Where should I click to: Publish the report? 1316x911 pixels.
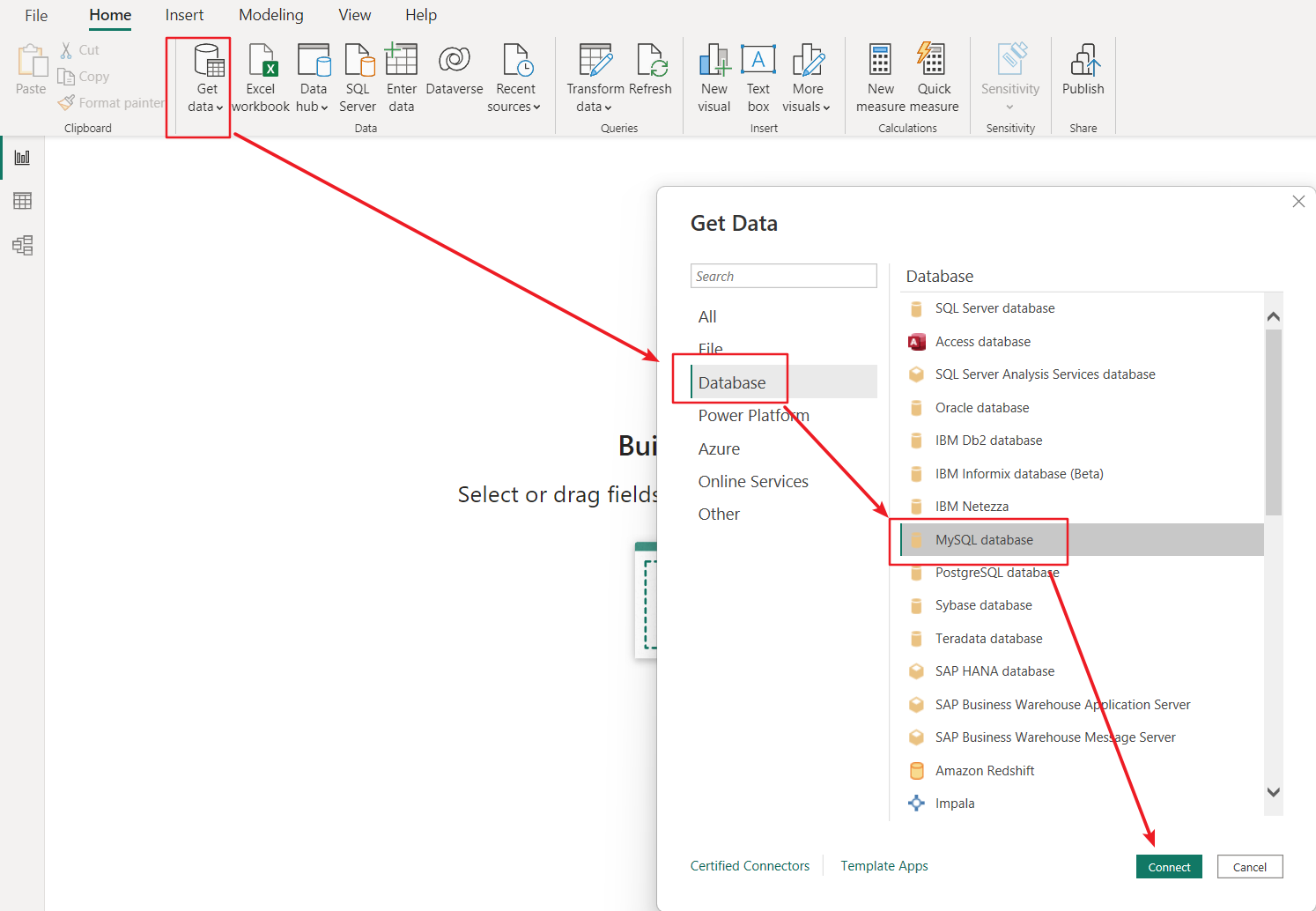pyautogui.click(x=1083, y=77)
